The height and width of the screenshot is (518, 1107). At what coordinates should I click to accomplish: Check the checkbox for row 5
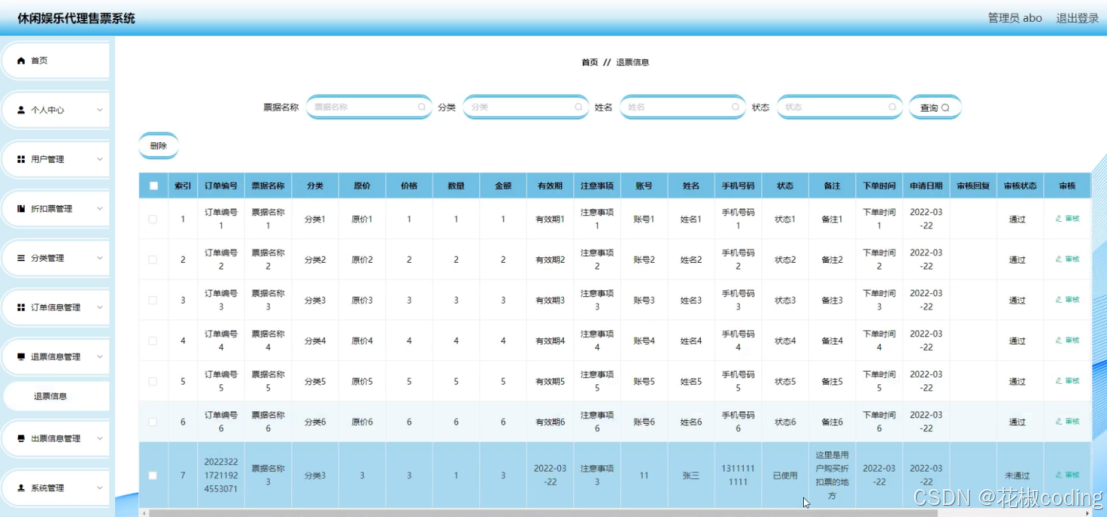153,381
